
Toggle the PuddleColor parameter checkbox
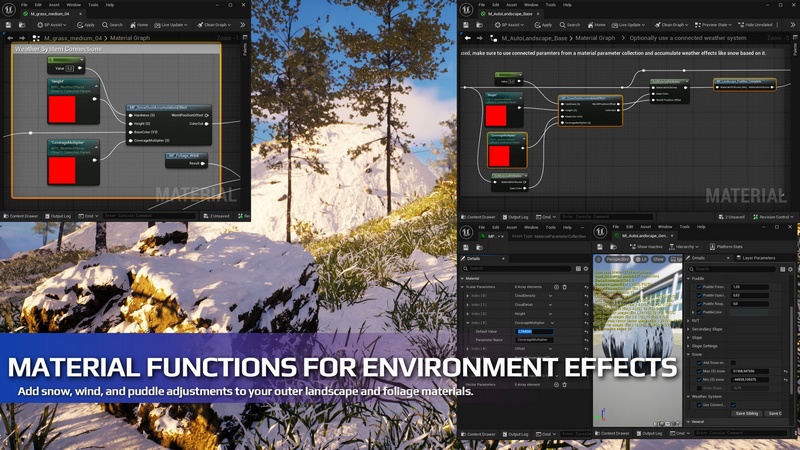[699, 311]
